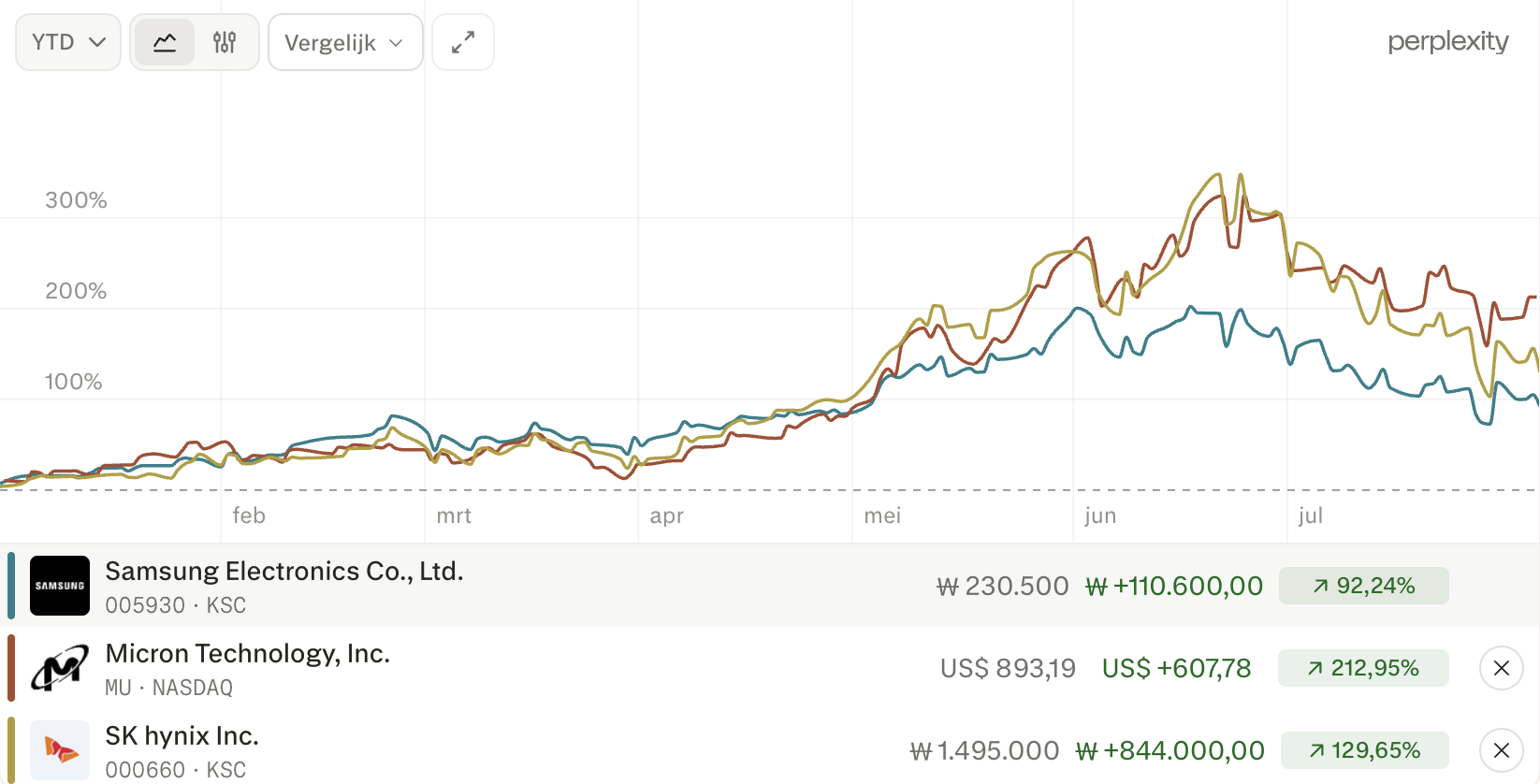Remove SK hynix from comparison
Viewport: 1540px width, 784px height.
tap(1502, 750)
